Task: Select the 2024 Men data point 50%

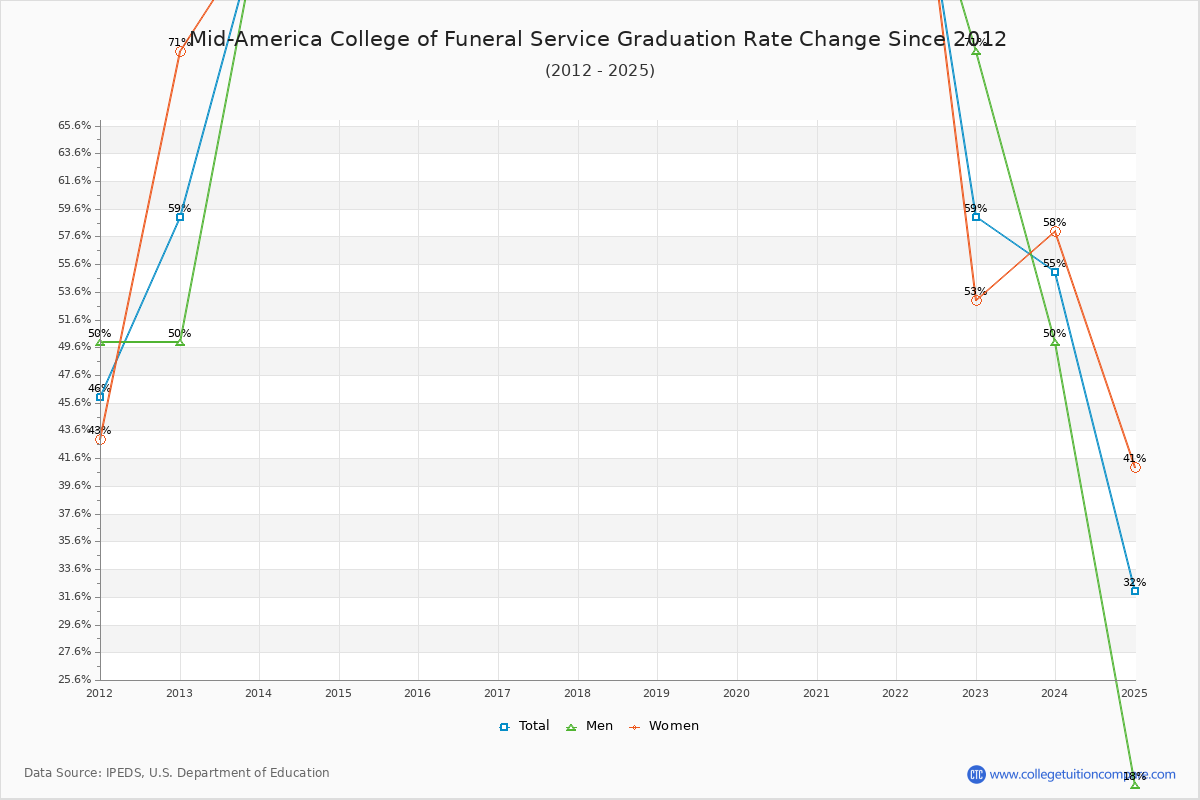Action: (x=1055, y=342)
